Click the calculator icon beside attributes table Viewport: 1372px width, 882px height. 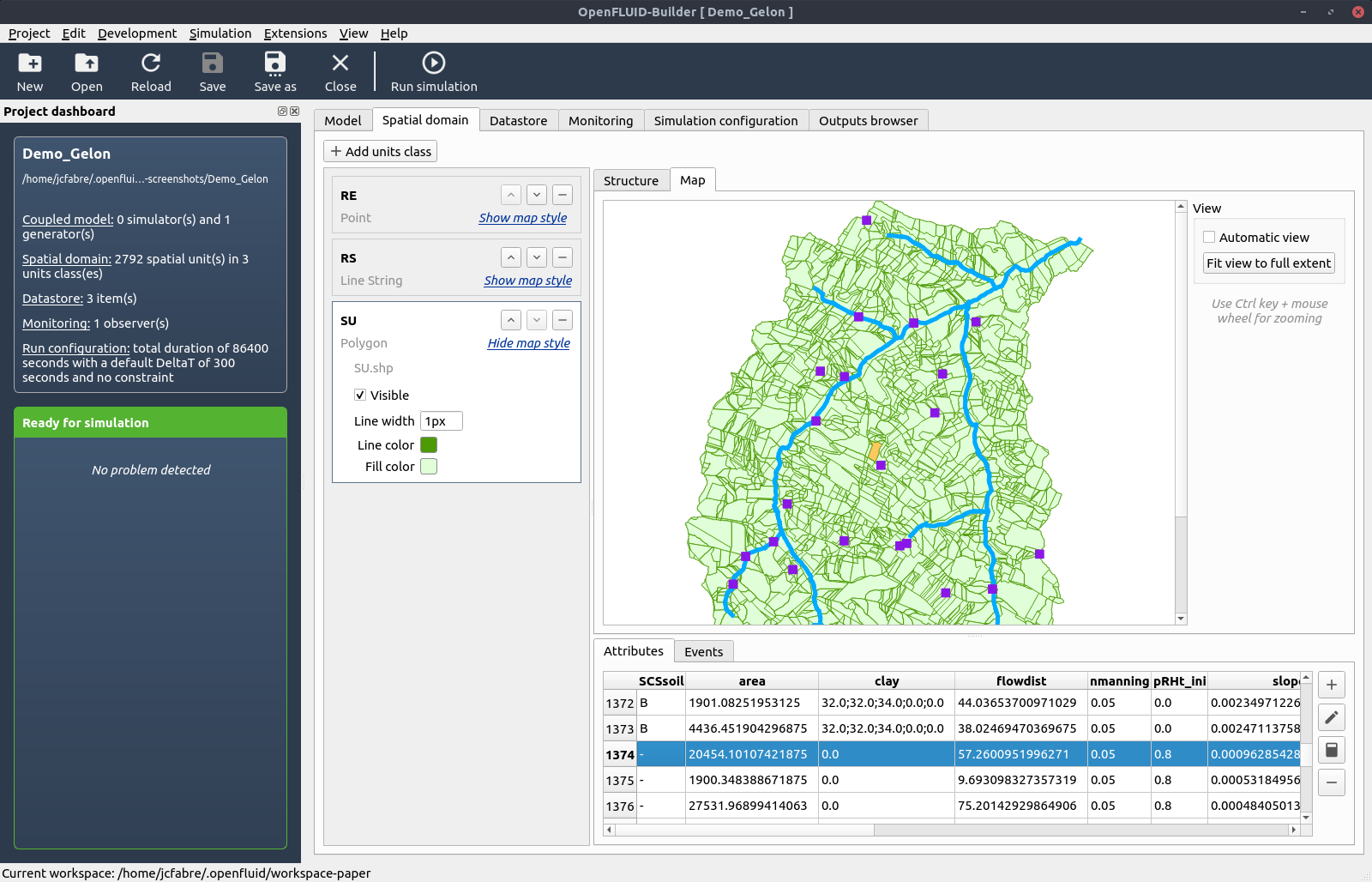point(1332,750)
